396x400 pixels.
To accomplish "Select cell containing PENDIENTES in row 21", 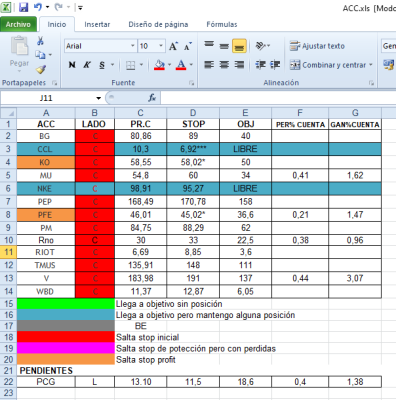I will (x=46, y=371).
